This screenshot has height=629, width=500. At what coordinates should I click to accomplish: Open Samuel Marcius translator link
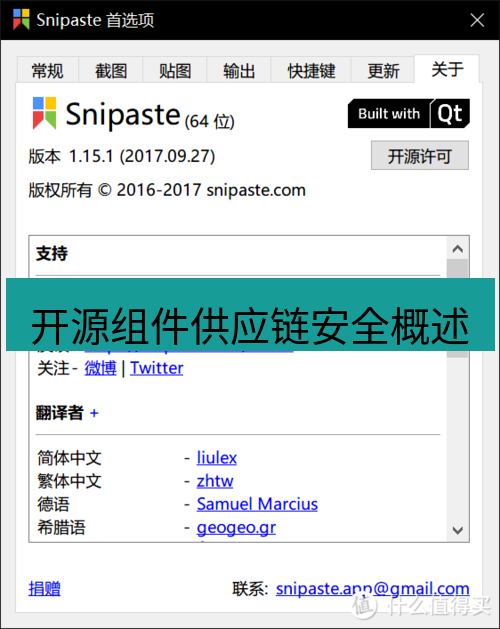(x=257, y=504)
